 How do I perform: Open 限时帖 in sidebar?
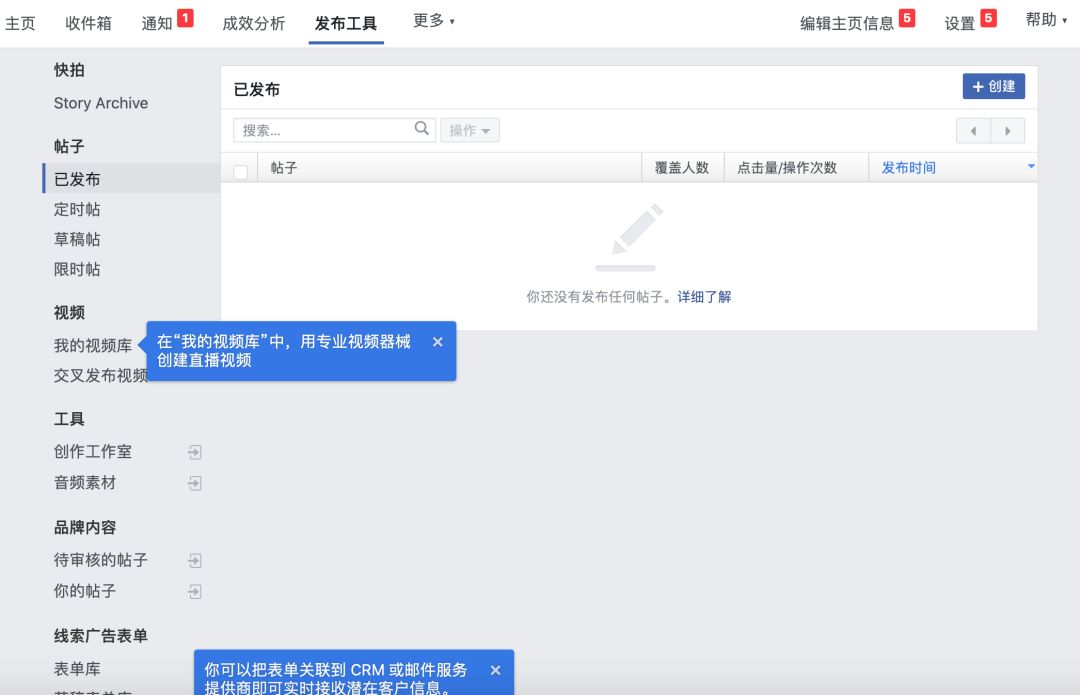pos(77,269)
